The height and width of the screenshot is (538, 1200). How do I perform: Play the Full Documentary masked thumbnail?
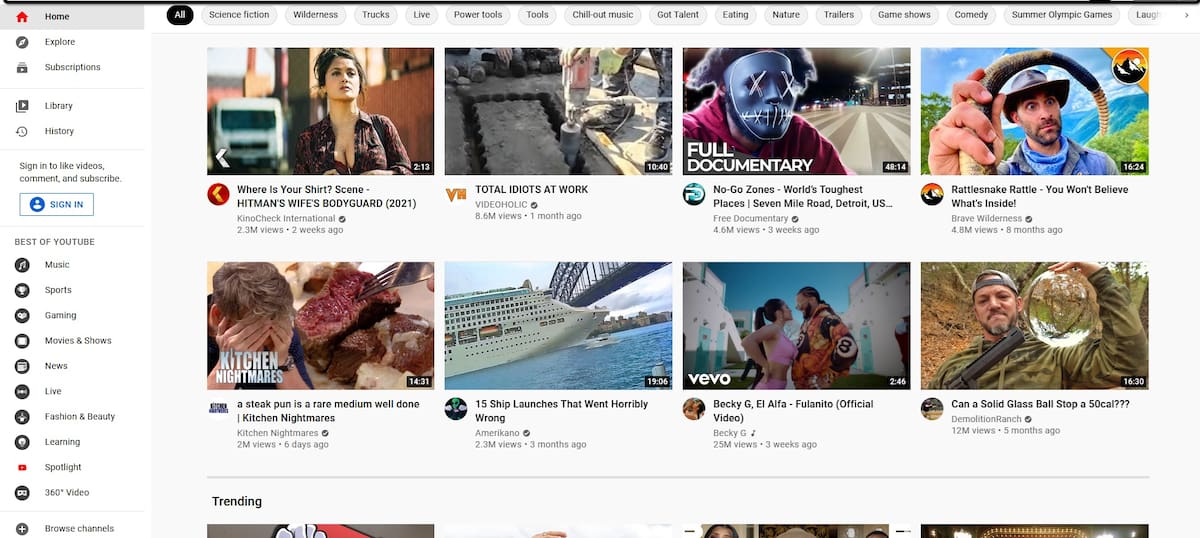coord(796,112)
